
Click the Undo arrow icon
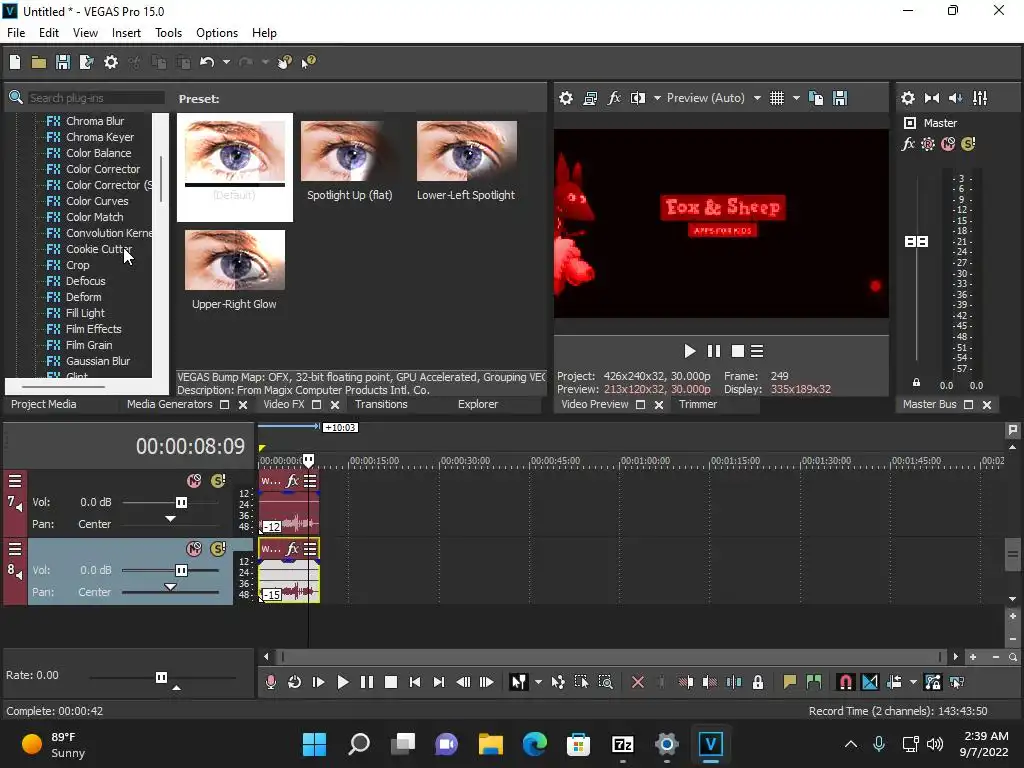[207, 62]
